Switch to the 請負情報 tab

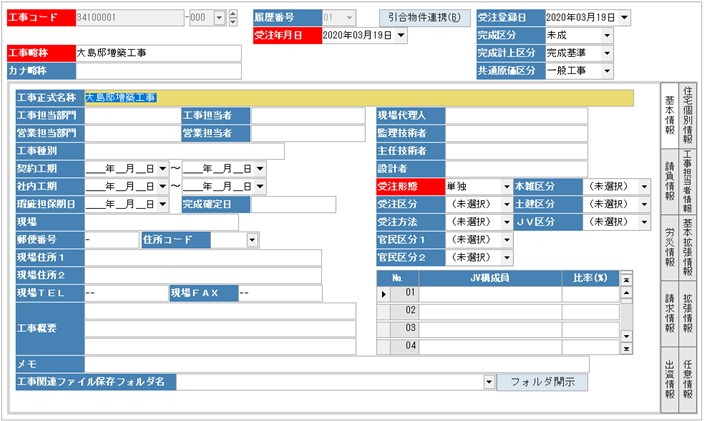[x=669, y=179]
